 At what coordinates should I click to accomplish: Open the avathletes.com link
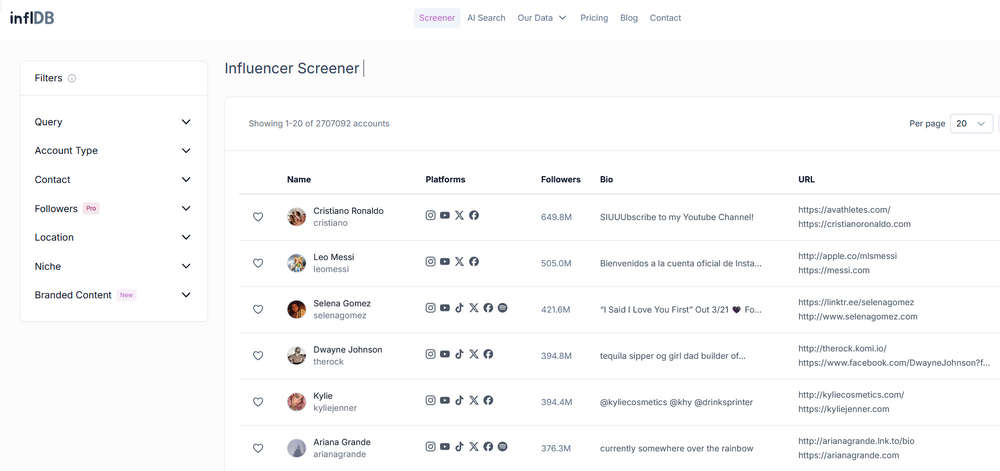pyautogui.click(x=844, y=210)
